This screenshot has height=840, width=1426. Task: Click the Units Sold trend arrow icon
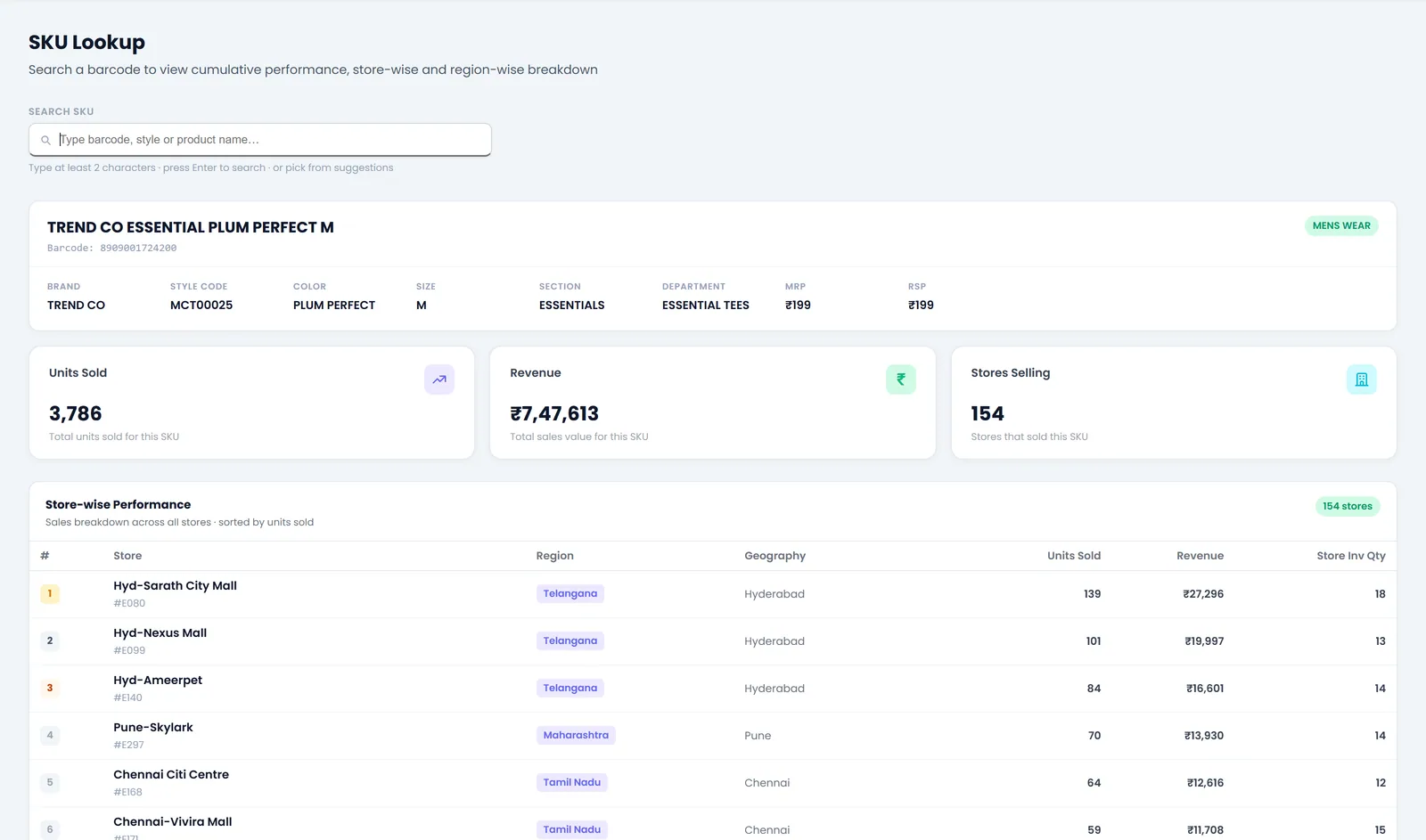439,379
